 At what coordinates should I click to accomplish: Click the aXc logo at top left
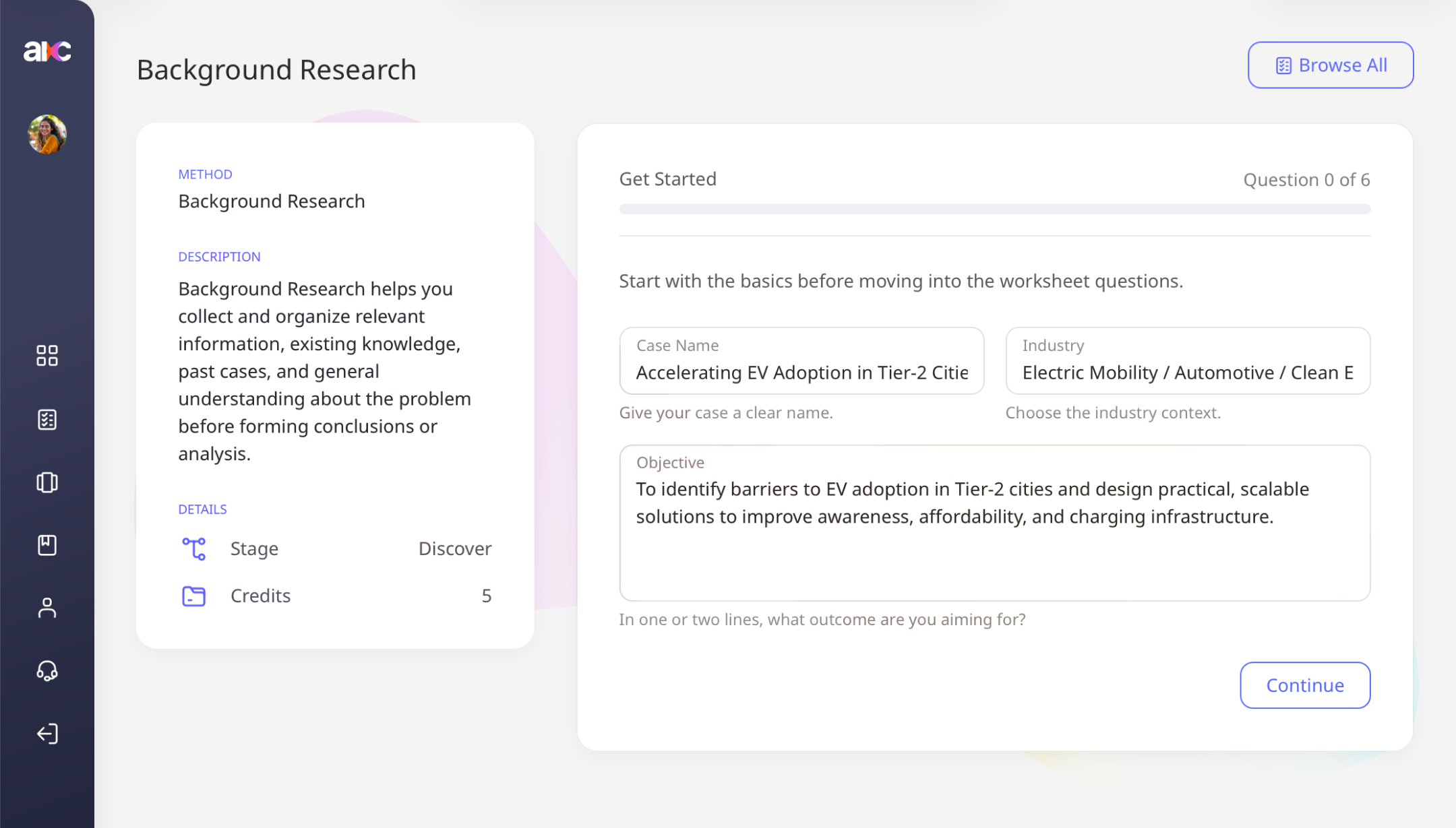click(x=47, y=51)
